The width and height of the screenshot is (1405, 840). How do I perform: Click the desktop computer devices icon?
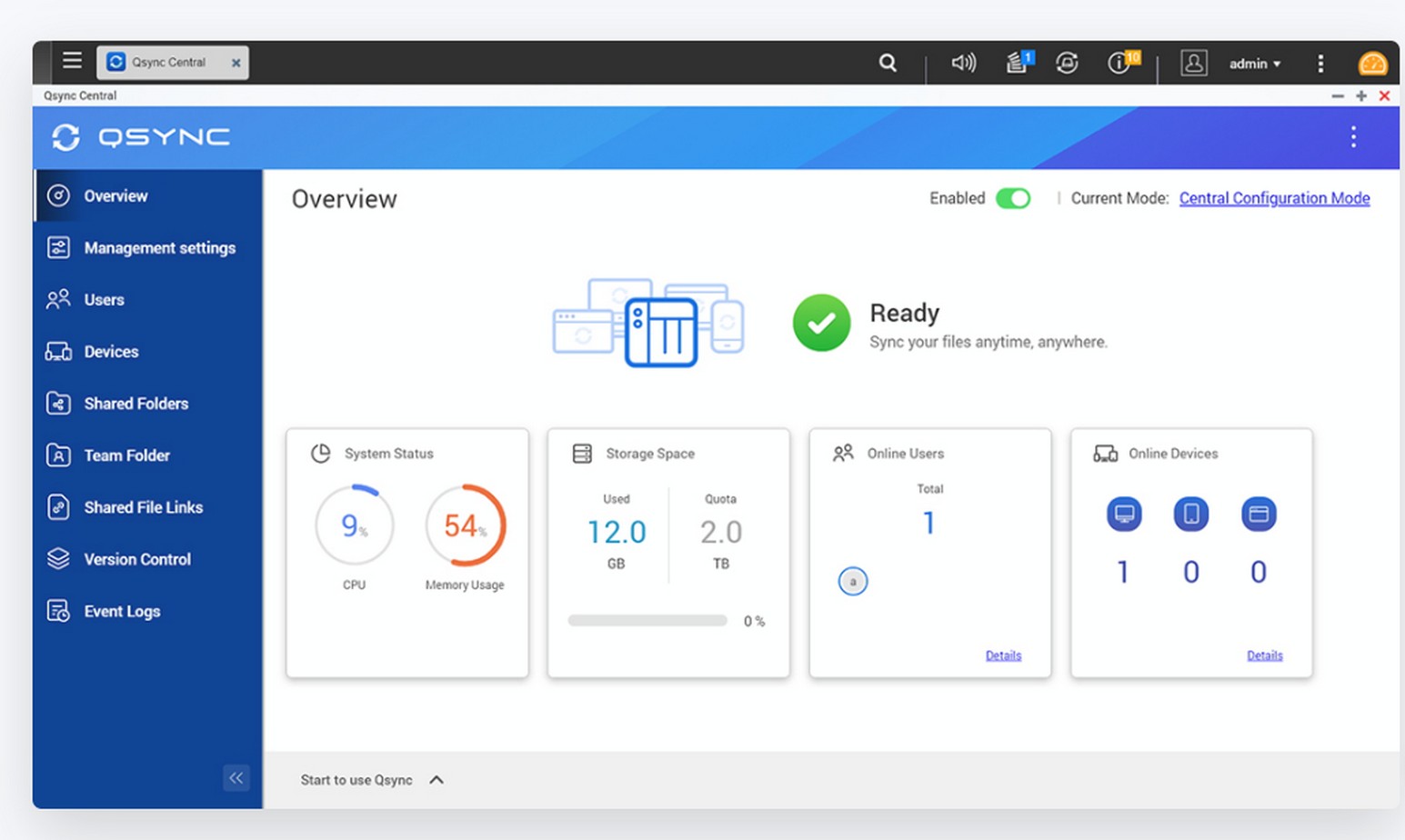click(1124, 514)
